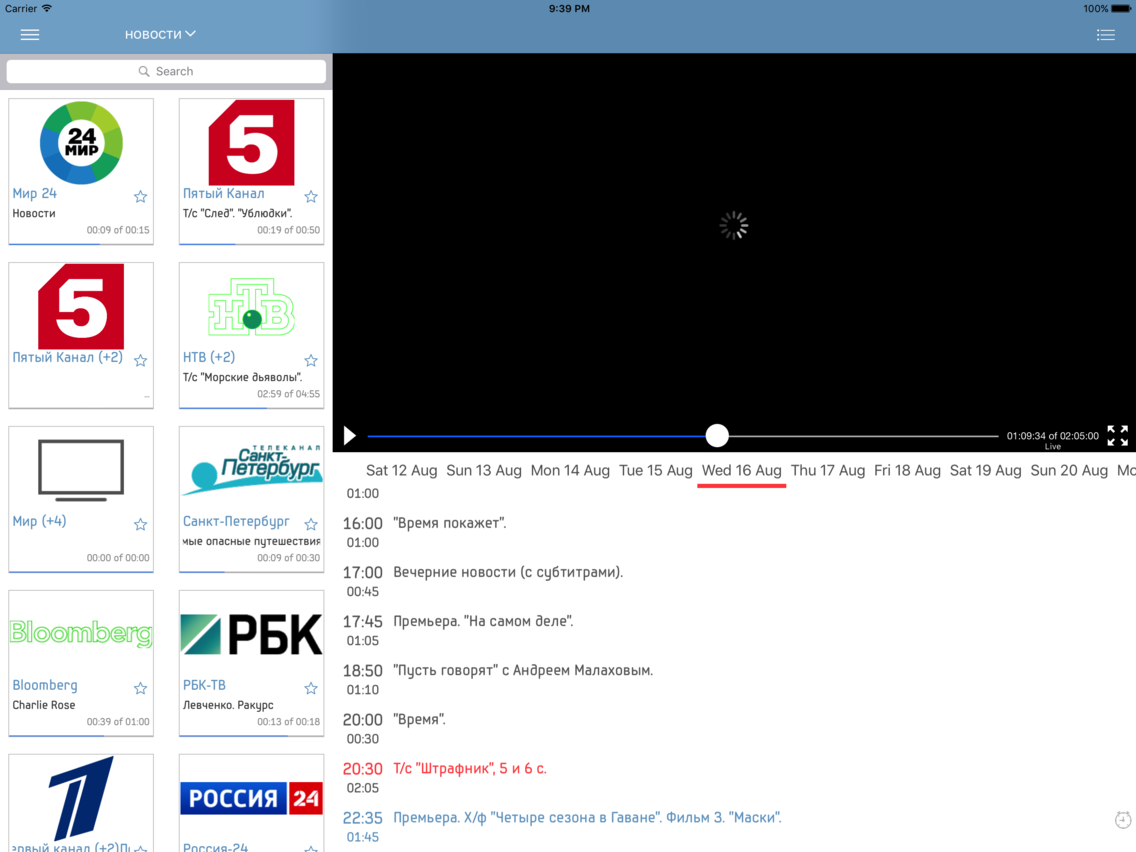Screen dimensions: 1136x852
Task: Select the Sun 13 Aug tab
Action: (x=484, y=470)
